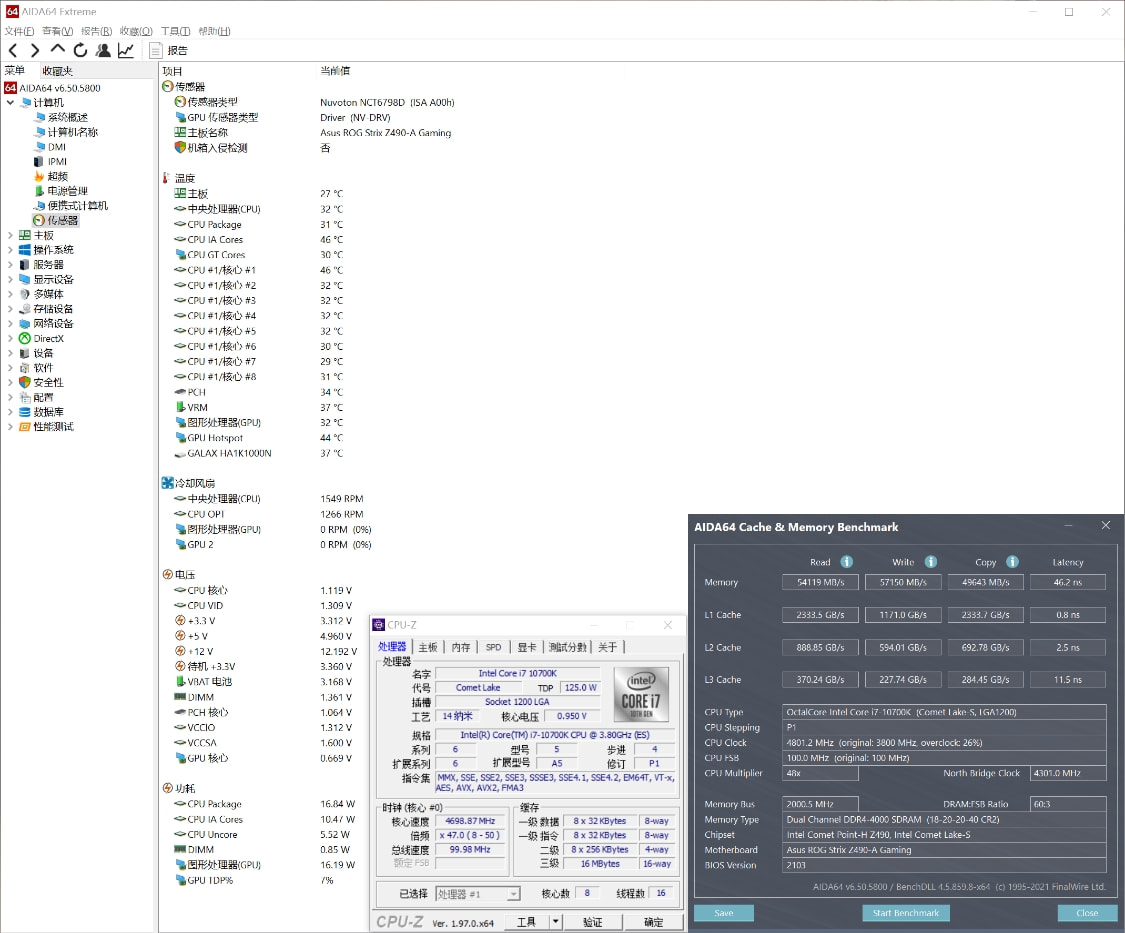Select 便携式计算机 tree item

click(x=71, y=206)
